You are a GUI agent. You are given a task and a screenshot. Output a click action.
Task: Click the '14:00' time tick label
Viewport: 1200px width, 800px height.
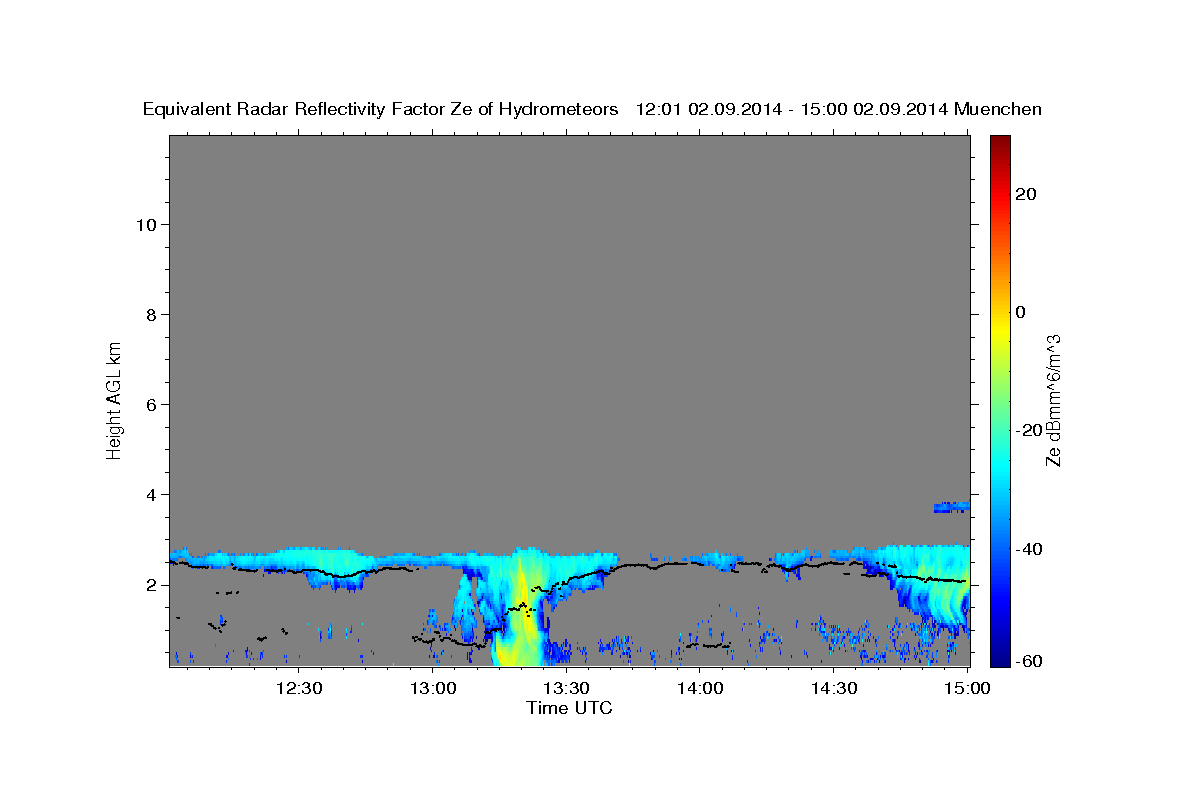coord(700,688)
